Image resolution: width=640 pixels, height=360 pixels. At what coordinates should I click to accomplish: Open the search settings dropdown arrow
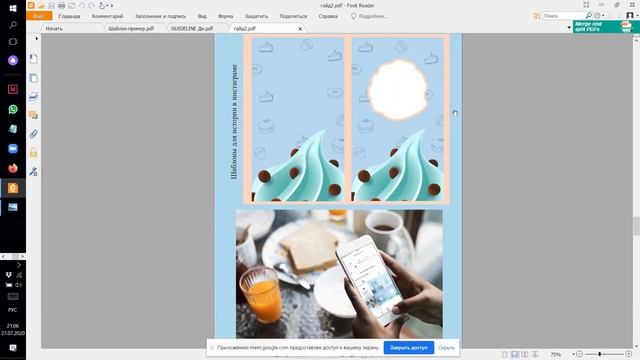pyautogui.click(x=603, y=16)
